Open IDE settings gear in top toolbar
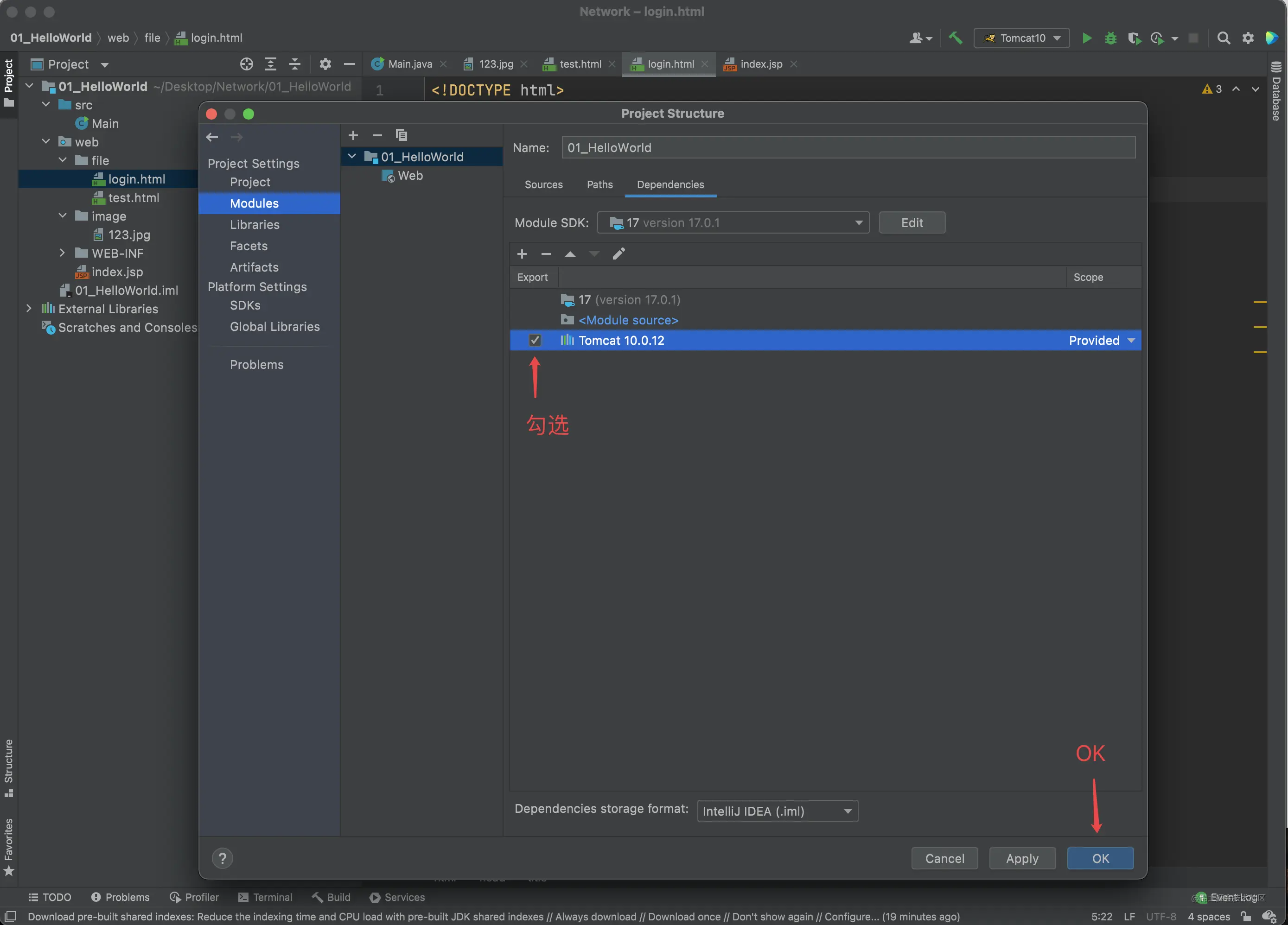Screen dimensions: 1288x925 (x=1248, y=38)
